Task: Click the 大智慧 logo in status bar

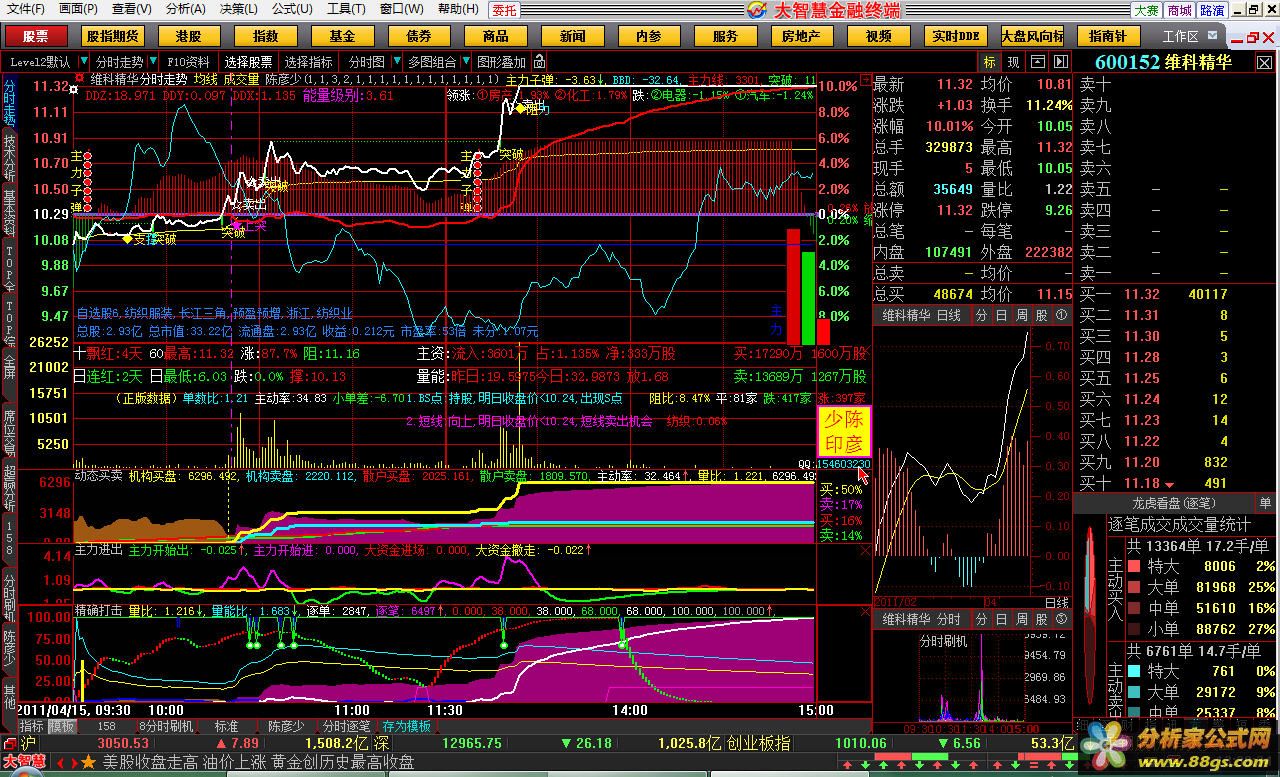Action: click(24, 762)
